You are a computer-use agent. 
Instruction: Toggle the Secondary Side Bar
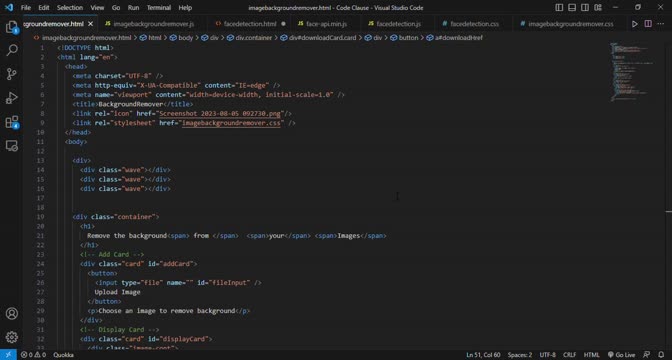[585, 7]
